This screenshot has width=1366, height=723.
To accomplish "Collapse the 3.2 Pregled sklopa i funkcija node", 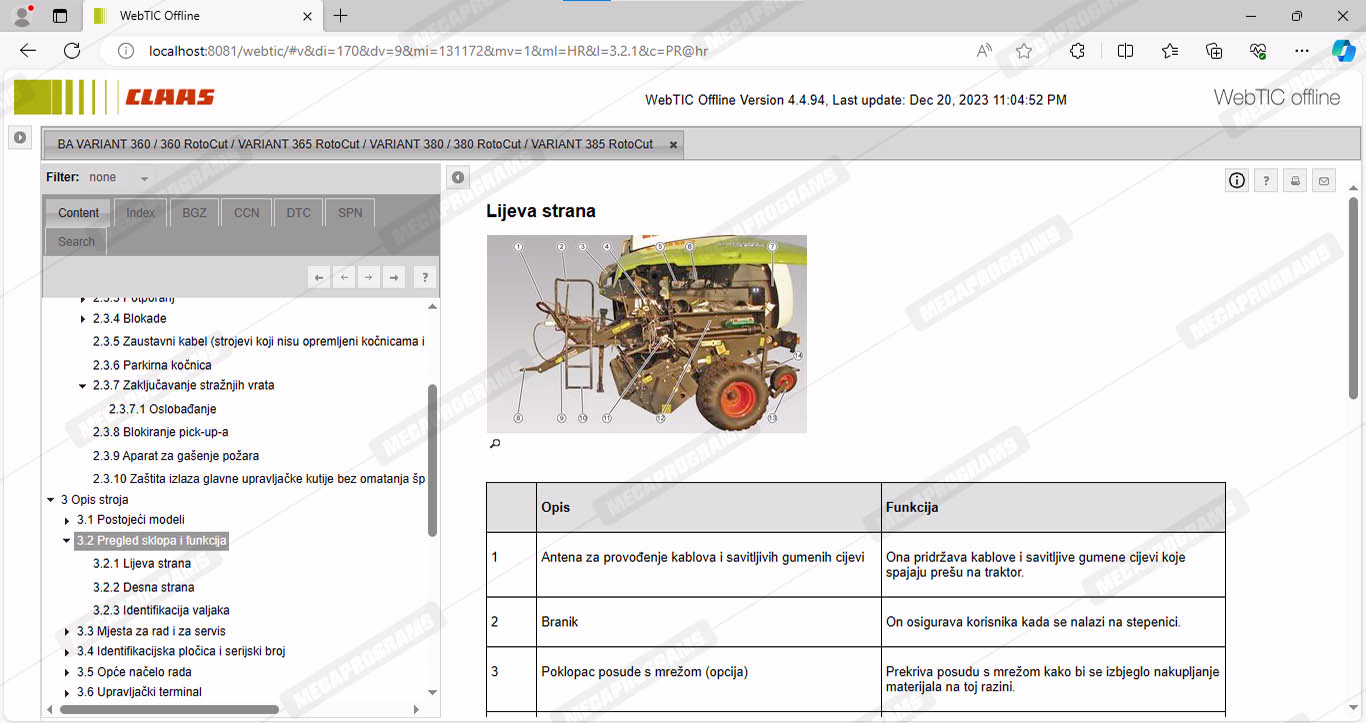I will point(67,541).
